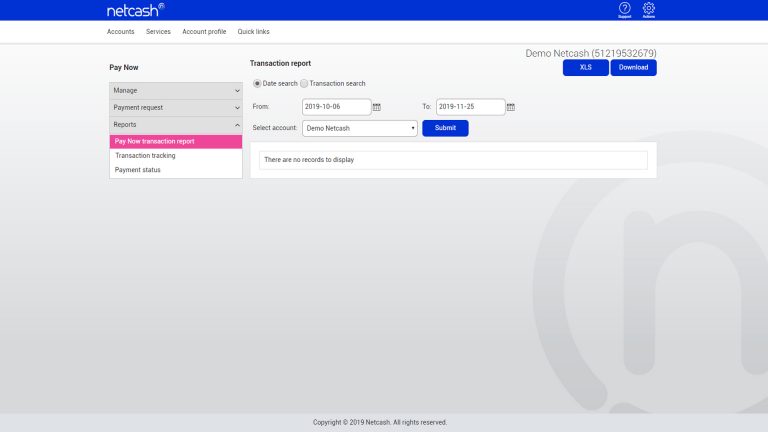Click the Submit button

(445, 128)
